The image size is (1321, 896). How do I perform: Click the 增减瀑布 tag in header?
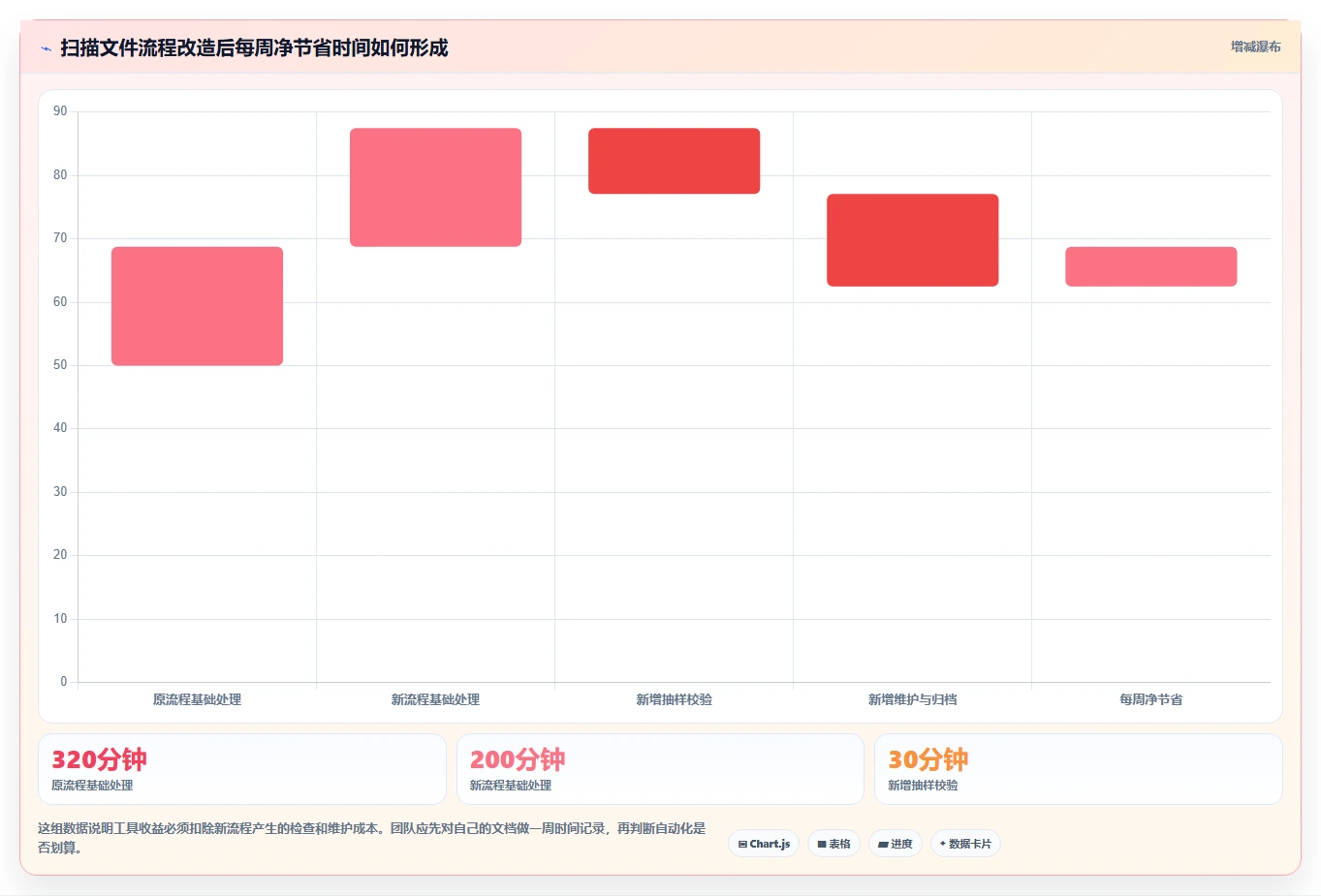(x=1255, y=46)
